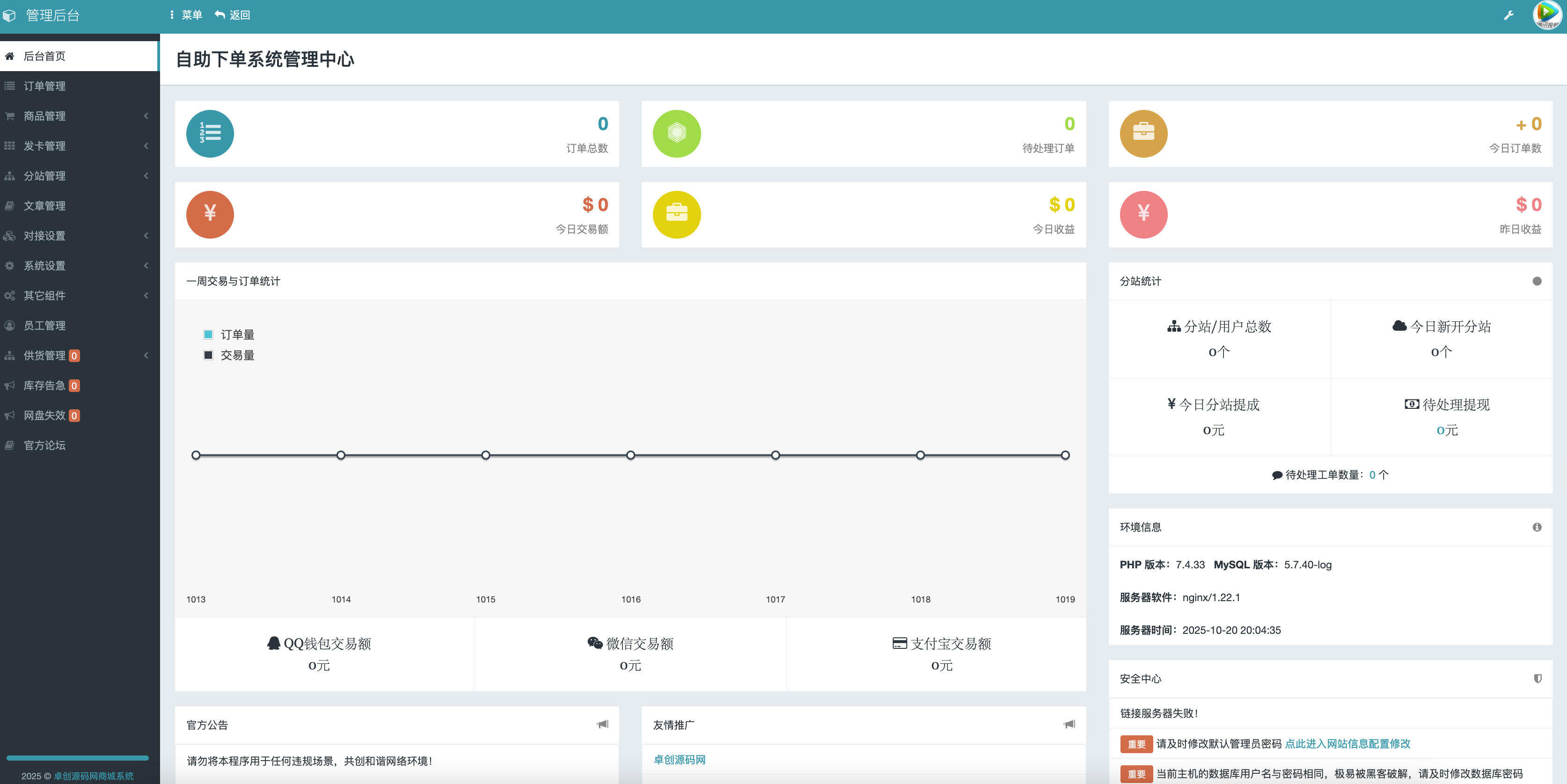1567x784 pixels.
Task: Click the grey dot in 分站统计 header
Action: click(x=1537, y=281)
